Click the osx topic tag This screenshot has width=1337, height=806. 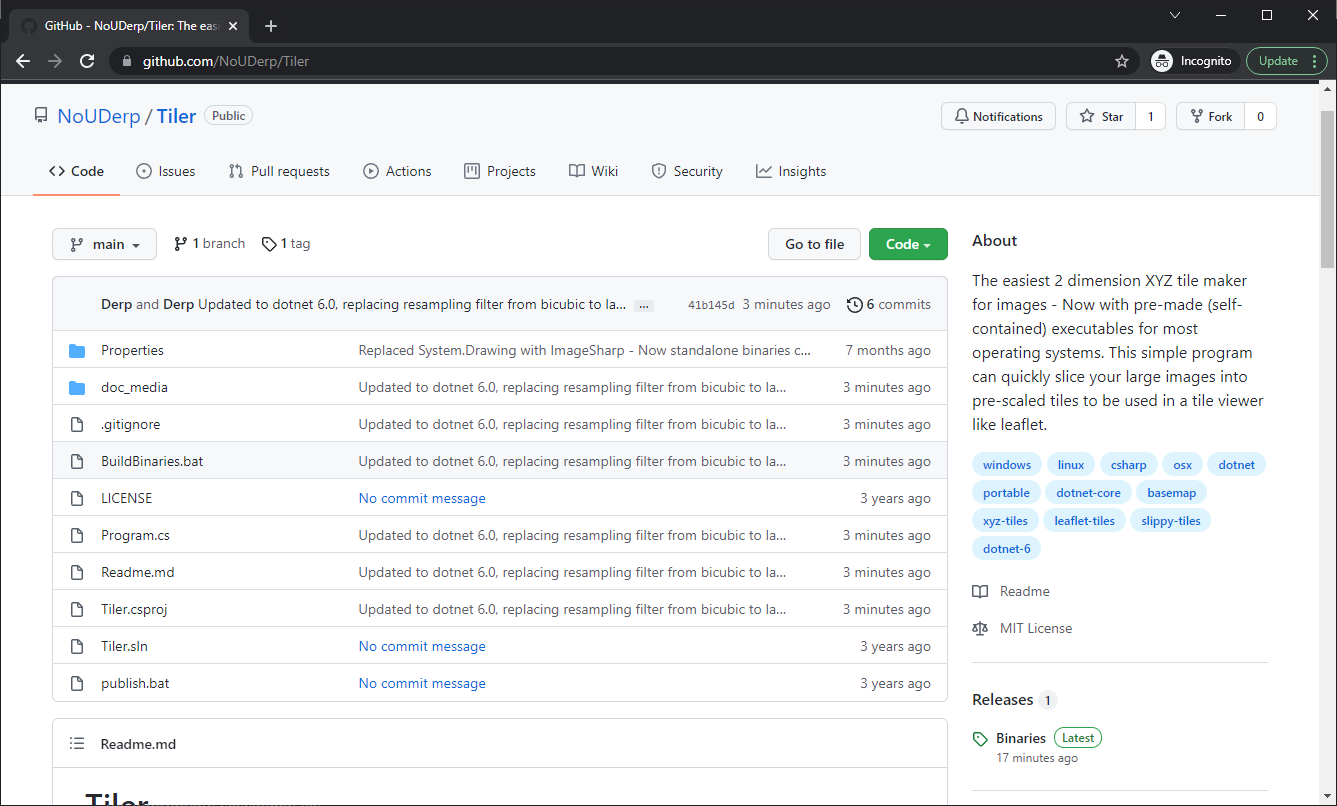[1182, 464]
